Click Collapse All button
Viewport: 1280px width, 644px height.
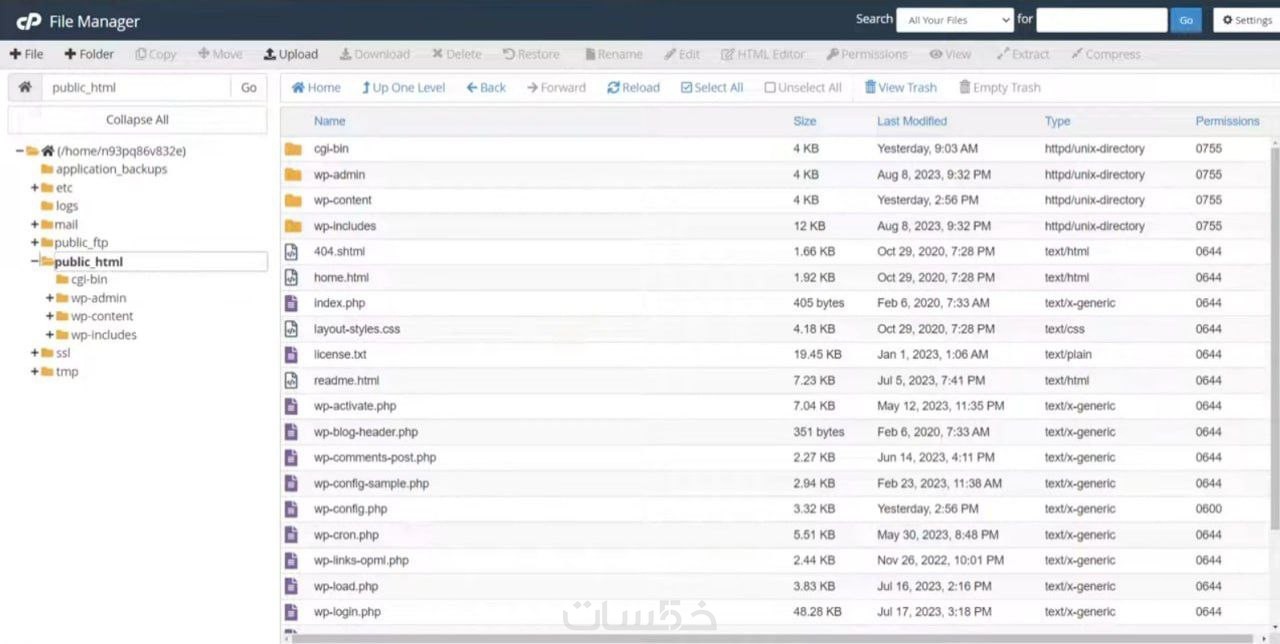(x=137, y=120)
